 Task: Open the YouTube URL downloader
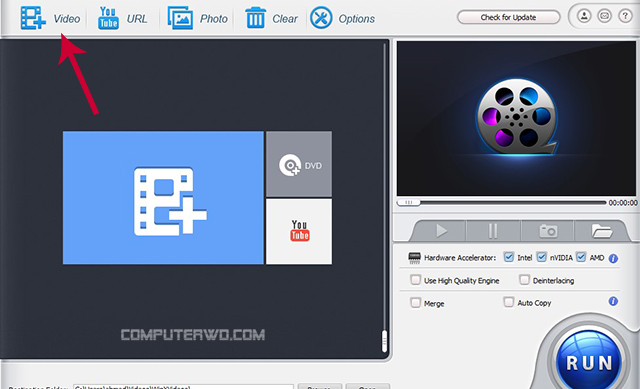point(122,18)
